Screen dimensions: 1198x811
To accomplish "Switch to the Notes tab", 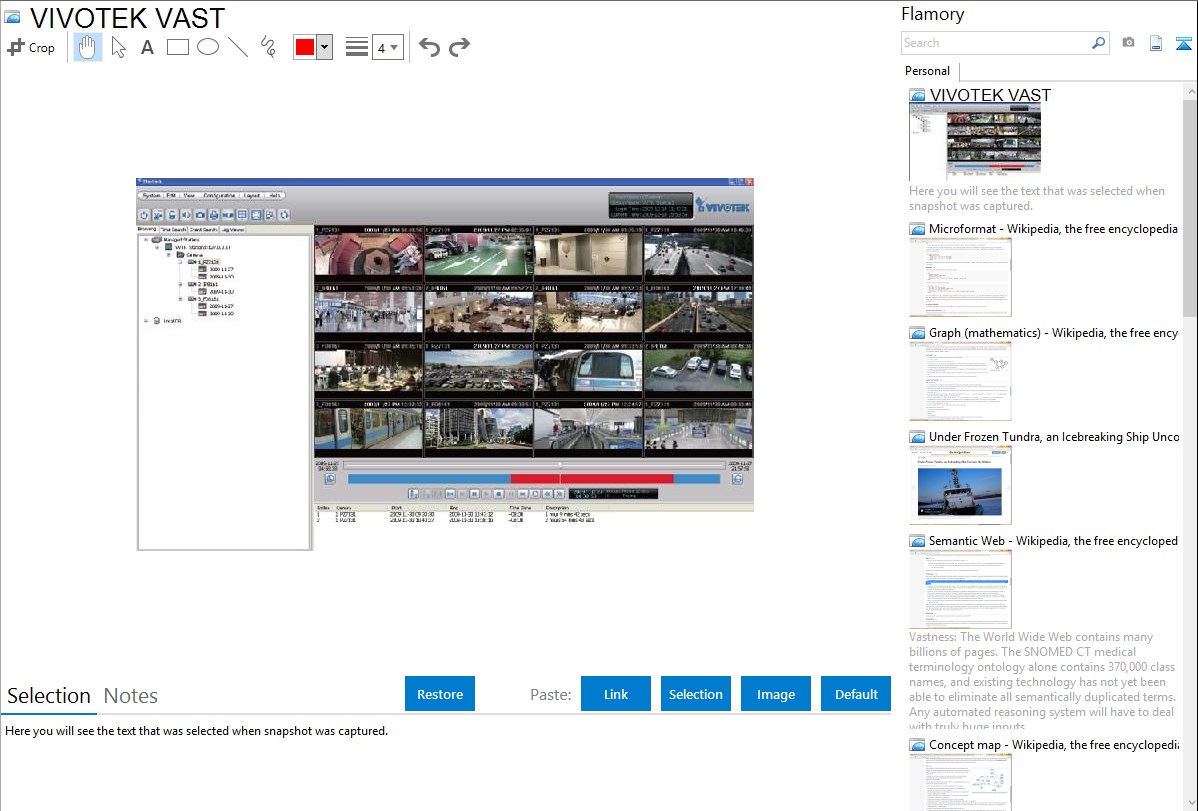I will [x=131, y=696].
